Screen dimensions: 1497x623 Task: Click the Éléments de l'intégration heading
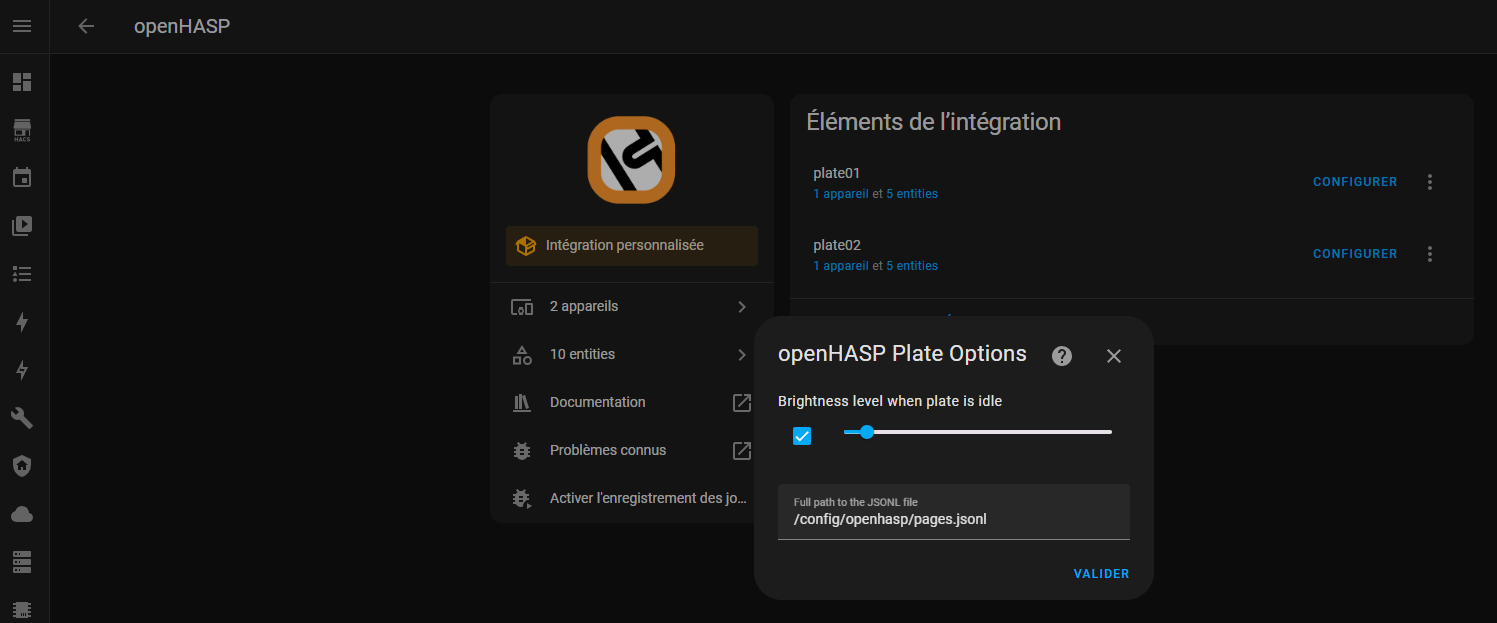click(x=934, y=122)
